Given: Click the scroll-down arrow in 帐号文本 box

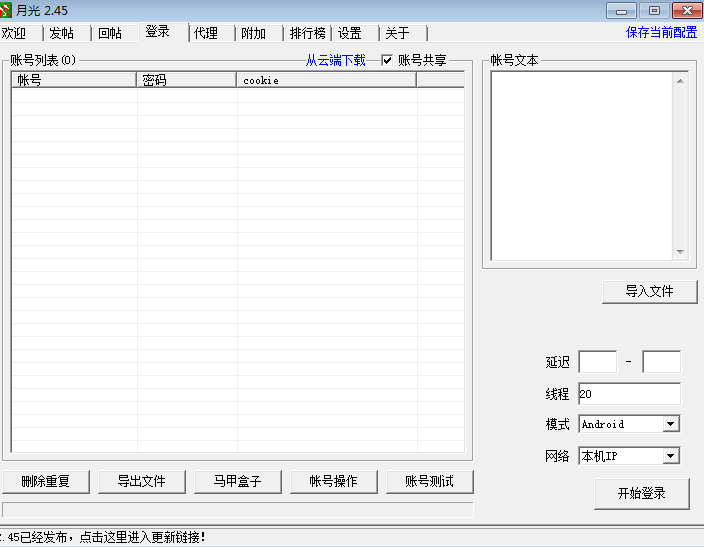Looking at the screenshot, I should tap(680, 252).
